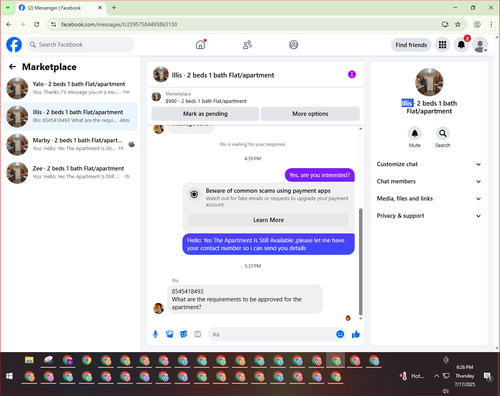This screenshot has height=396, width=500.
Task: Click Find friends button
Action: 411,45
